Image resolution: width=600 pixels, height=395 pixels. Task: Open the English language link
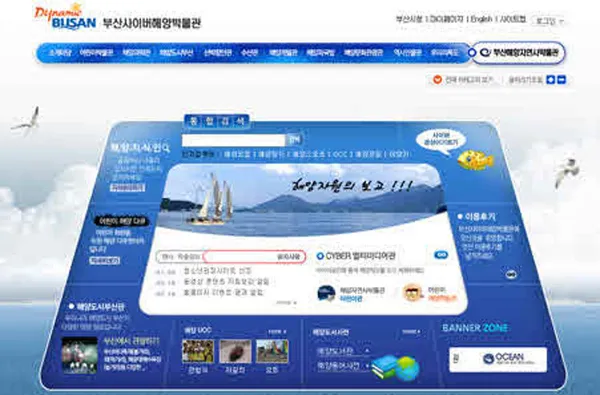pyautogui.click(x=481, y=19)
